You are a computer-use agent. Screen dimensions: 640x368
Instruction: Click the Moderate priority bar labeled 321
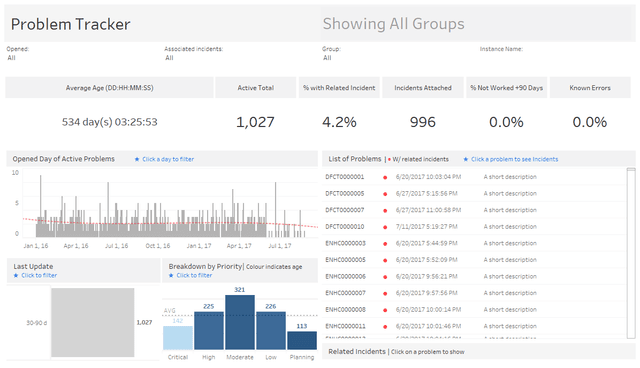tap(240, 322)
